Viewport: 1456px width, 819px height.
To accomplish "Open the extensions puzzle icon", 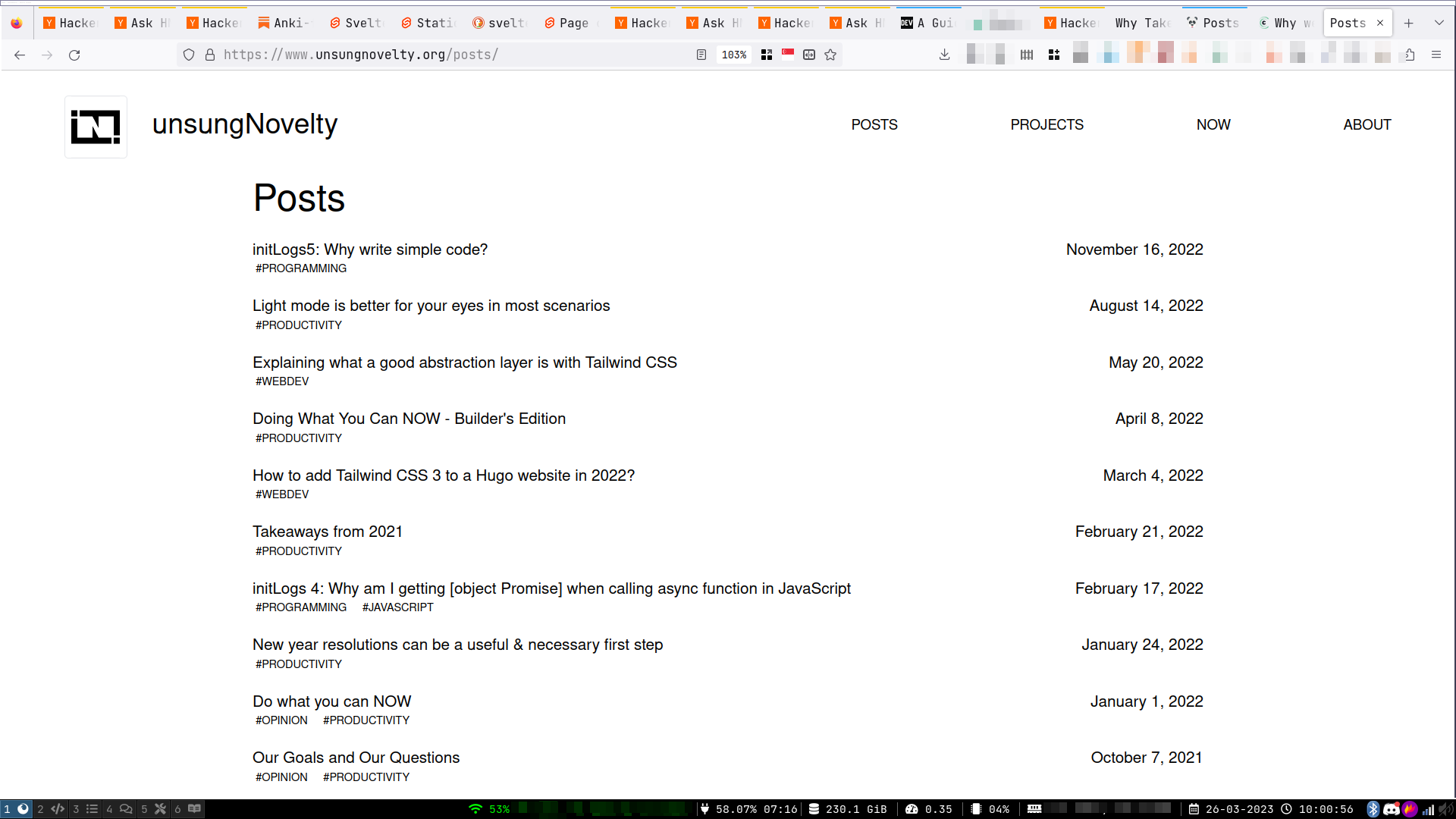I will 1410,55.
